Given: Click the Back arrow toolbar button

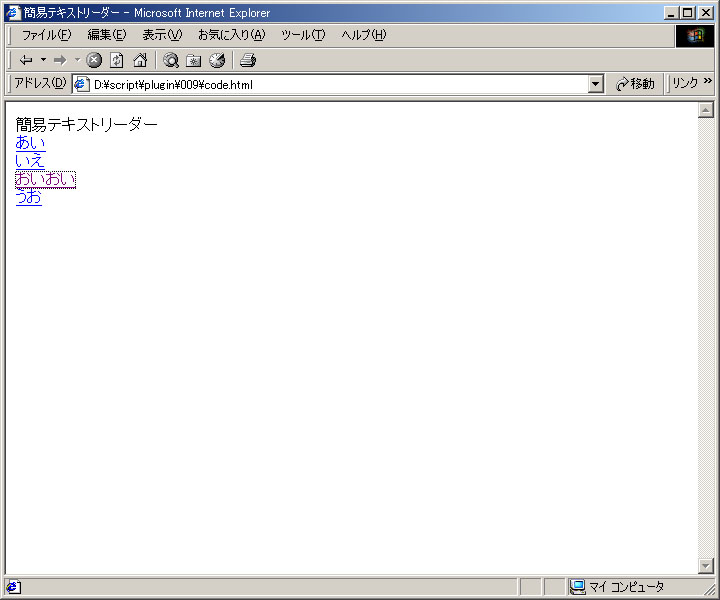Looking at the screenshot, I should (26, 60).
